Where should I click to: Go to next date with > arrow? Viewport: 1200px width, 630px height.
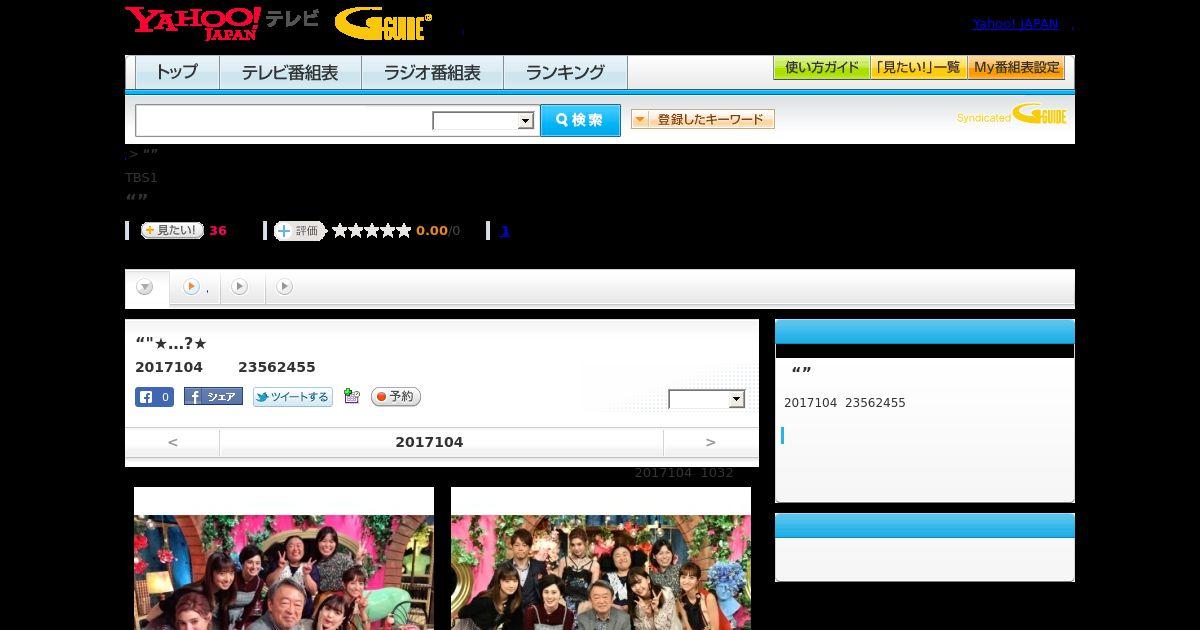coord(711,442)
